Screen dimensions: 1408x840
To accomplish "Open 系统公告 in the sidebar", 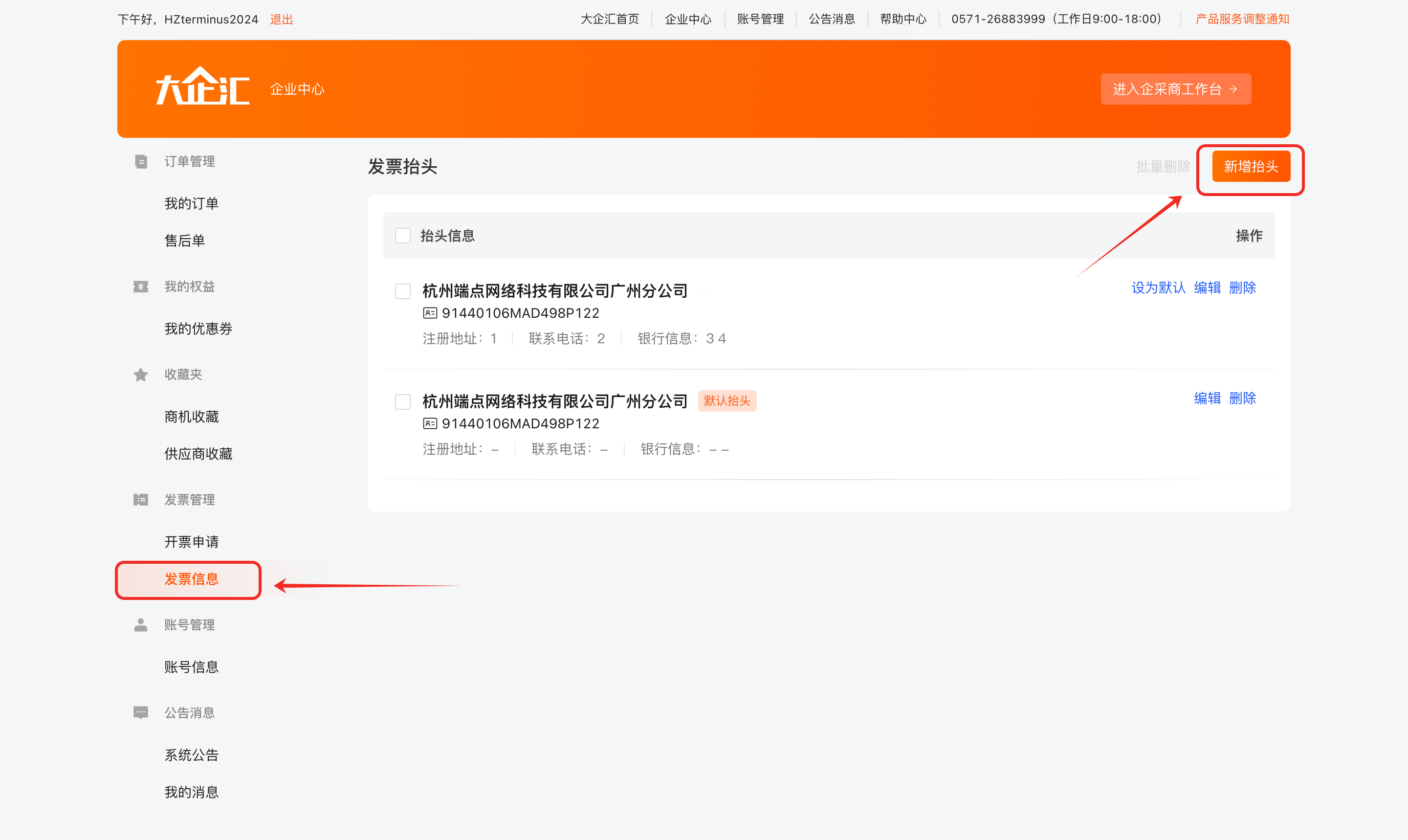I will click(191, 755).
